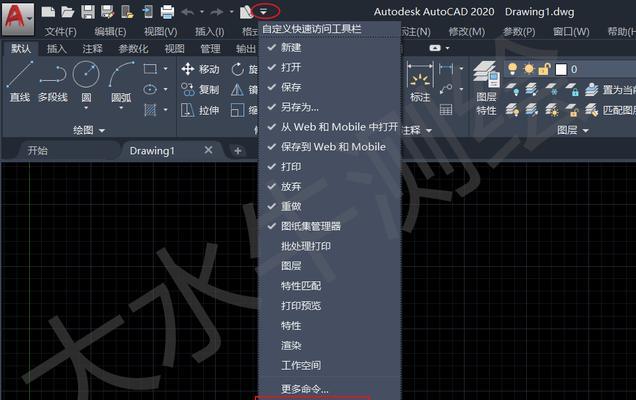Click the Plot printer icon
636x400 pixels.
[x=167, y=12]
